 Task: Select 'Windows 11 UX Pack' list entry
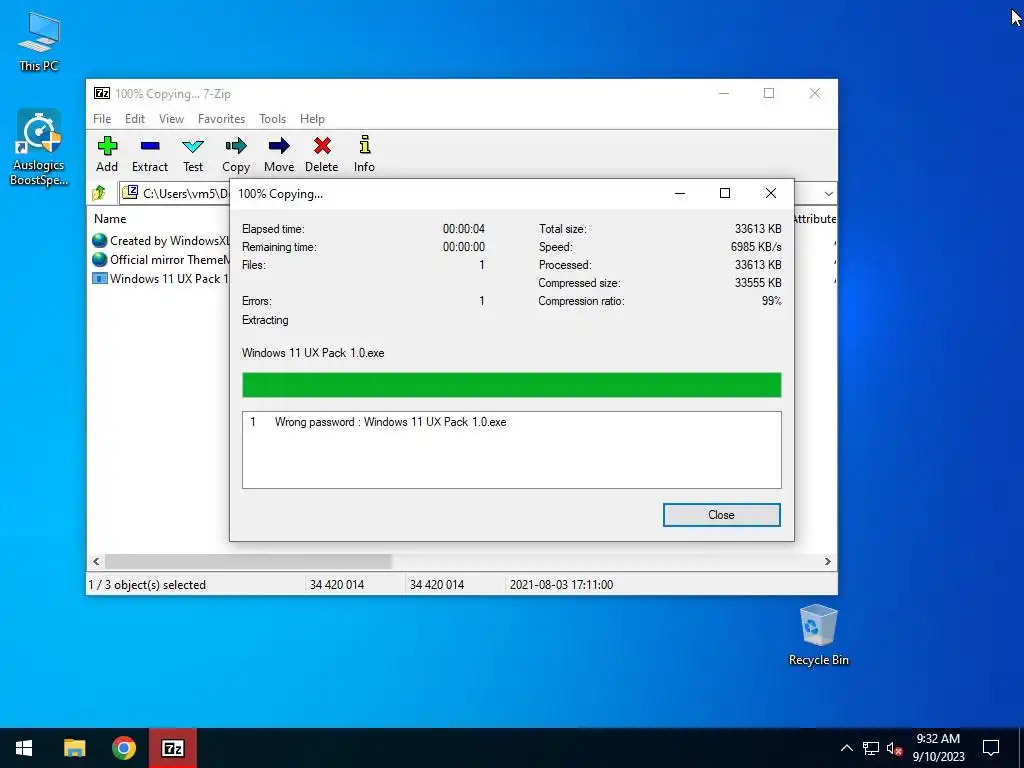(x=162, y=278)
